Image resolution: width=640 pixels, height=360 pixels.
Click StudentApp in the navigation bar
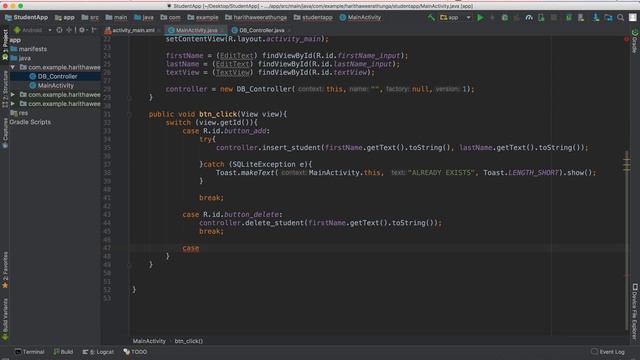pyautogui.click(x=27, y=18)
